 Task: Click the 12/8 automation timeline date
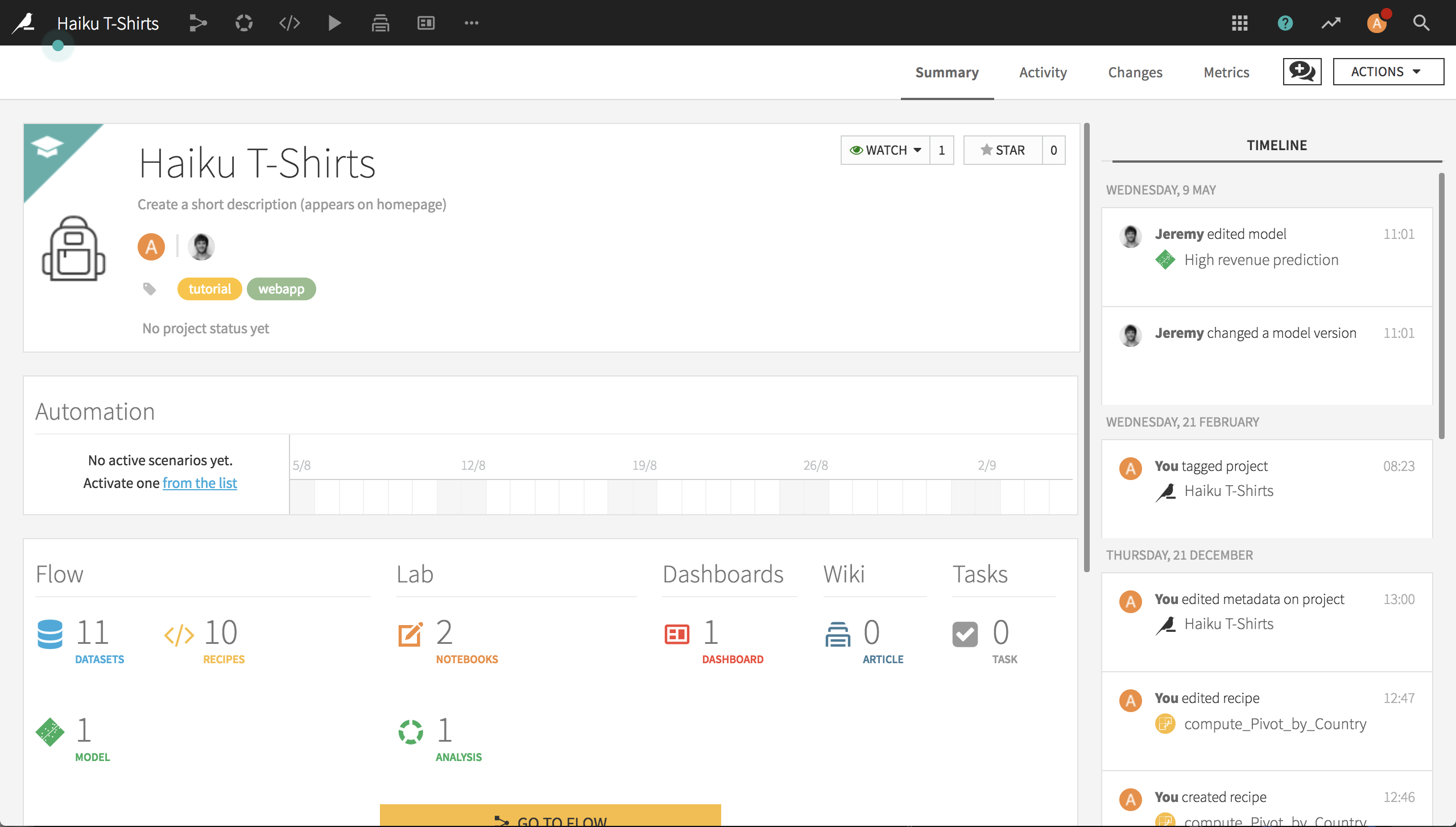click(x=473, y=465)
